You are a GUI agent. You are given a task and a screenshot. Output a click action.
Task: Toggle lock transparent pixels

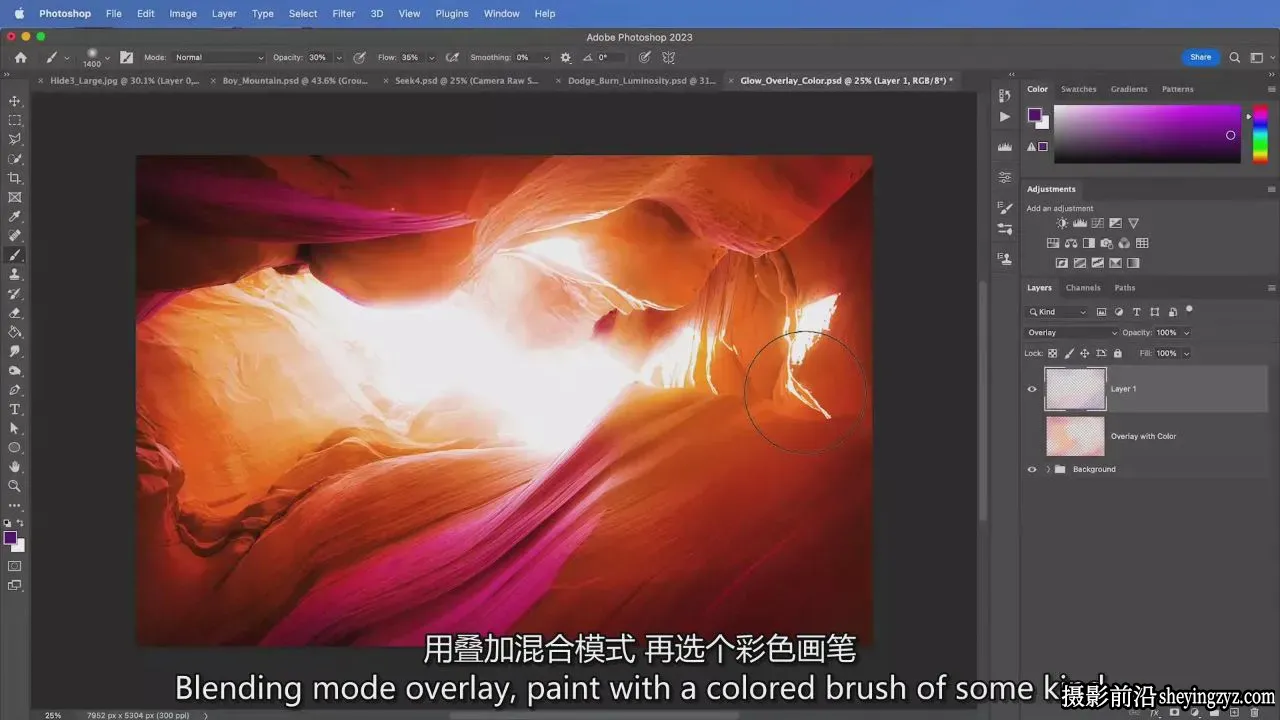[1053, 353]
